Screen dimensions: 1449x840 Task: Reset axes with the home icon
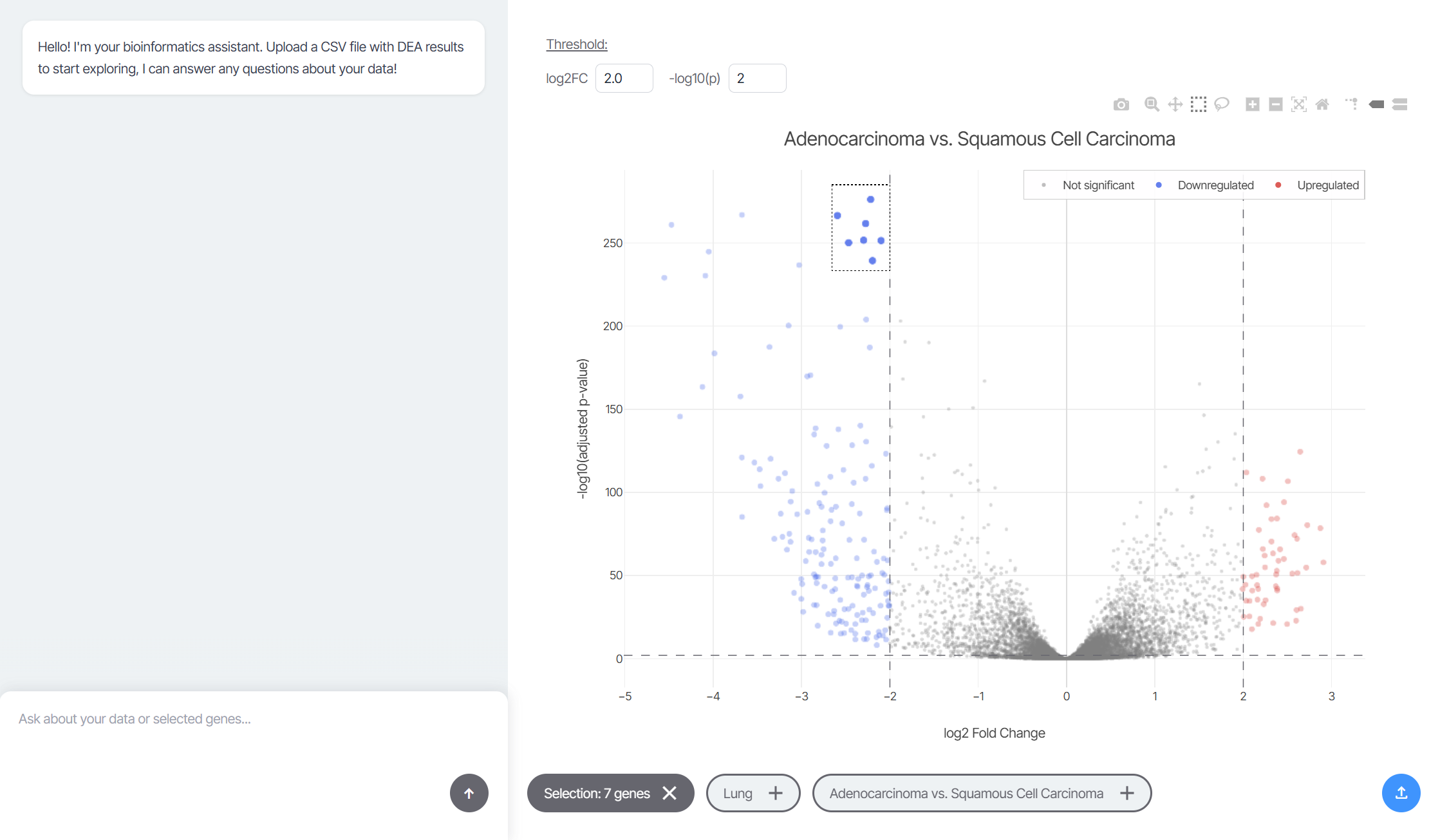[1322, 104]
